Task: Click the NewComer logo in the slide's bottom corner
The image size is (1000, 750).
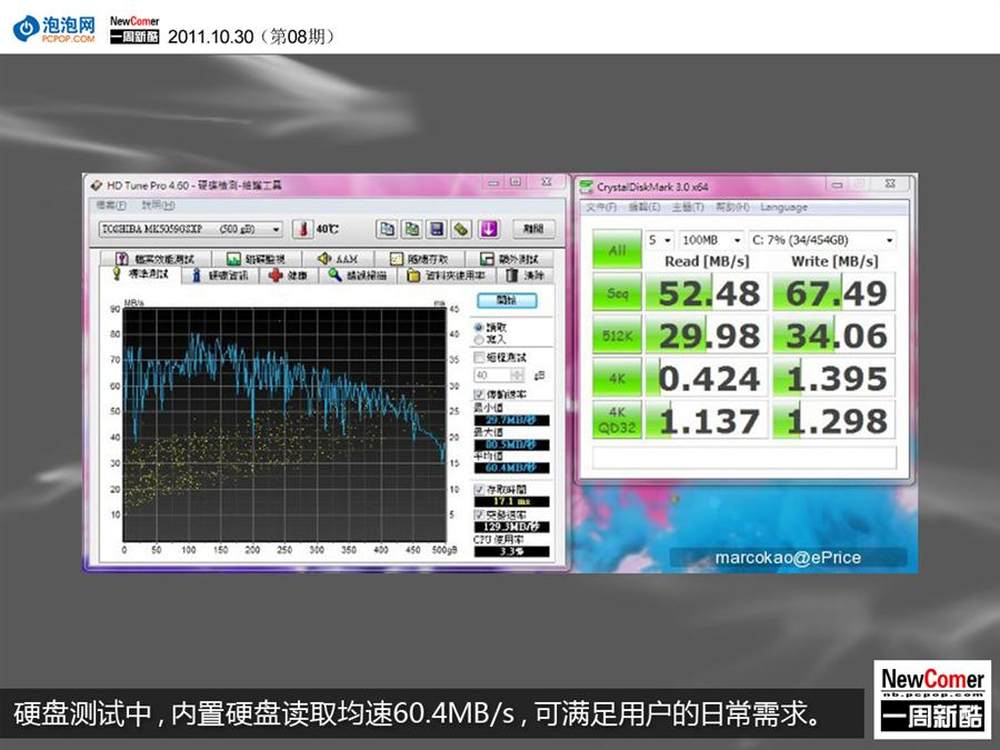Action: (932, 699)
